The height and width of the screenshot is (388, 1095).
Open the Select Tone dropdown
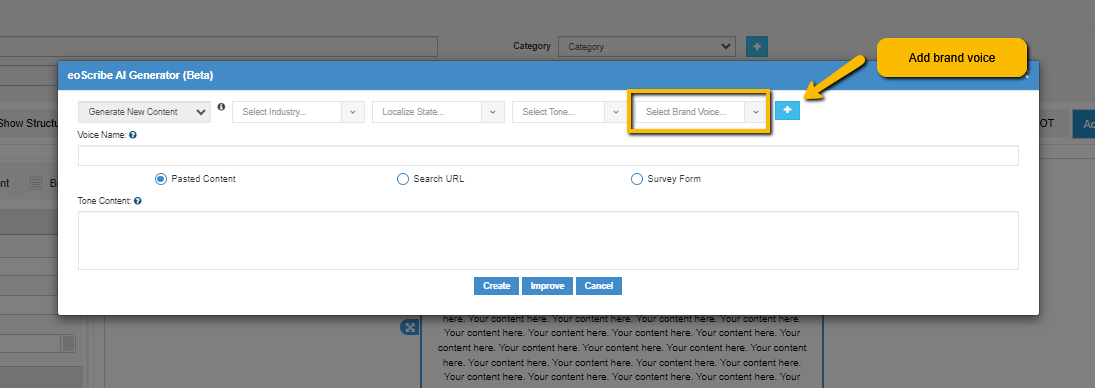[x=569, y=112]
